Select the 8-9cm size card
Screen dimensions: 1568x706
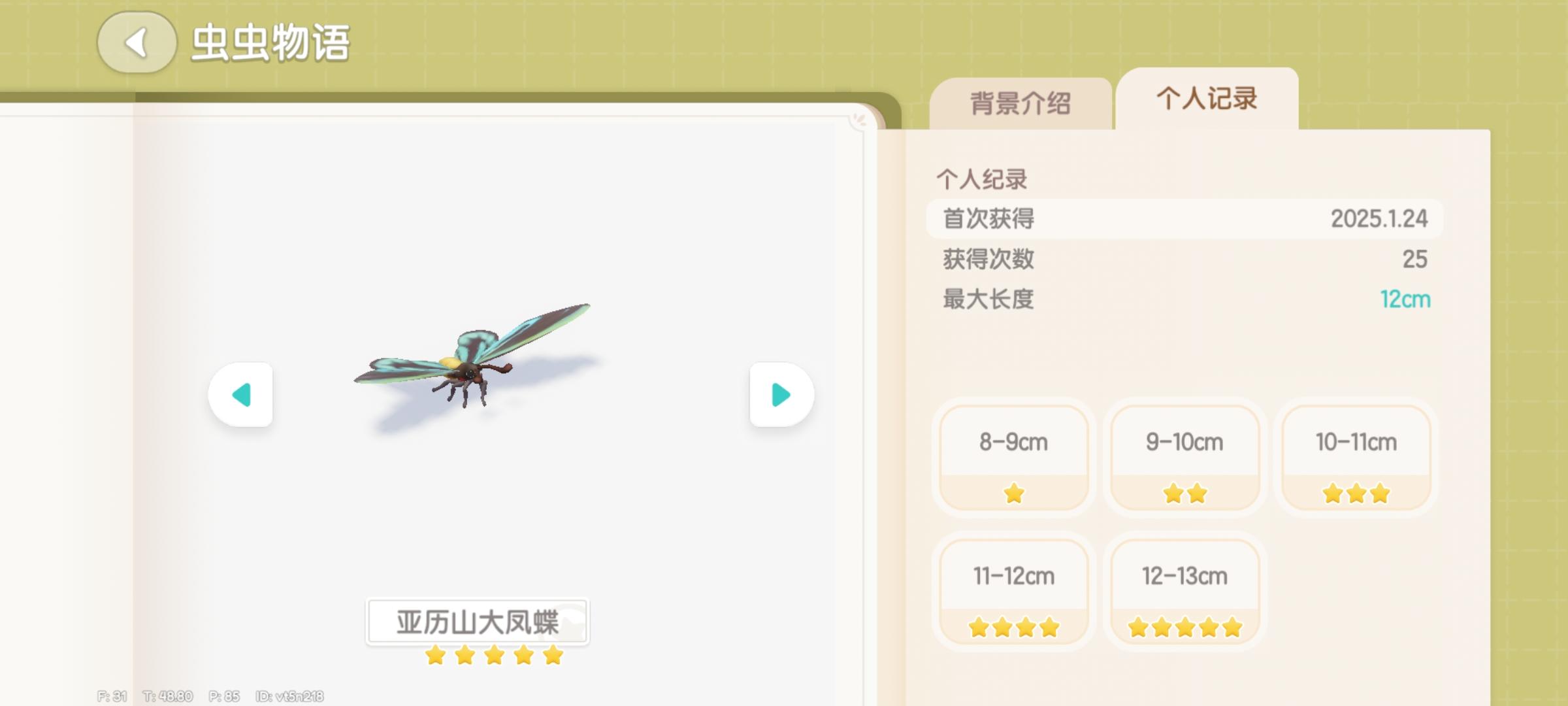tap(1014, 458)
